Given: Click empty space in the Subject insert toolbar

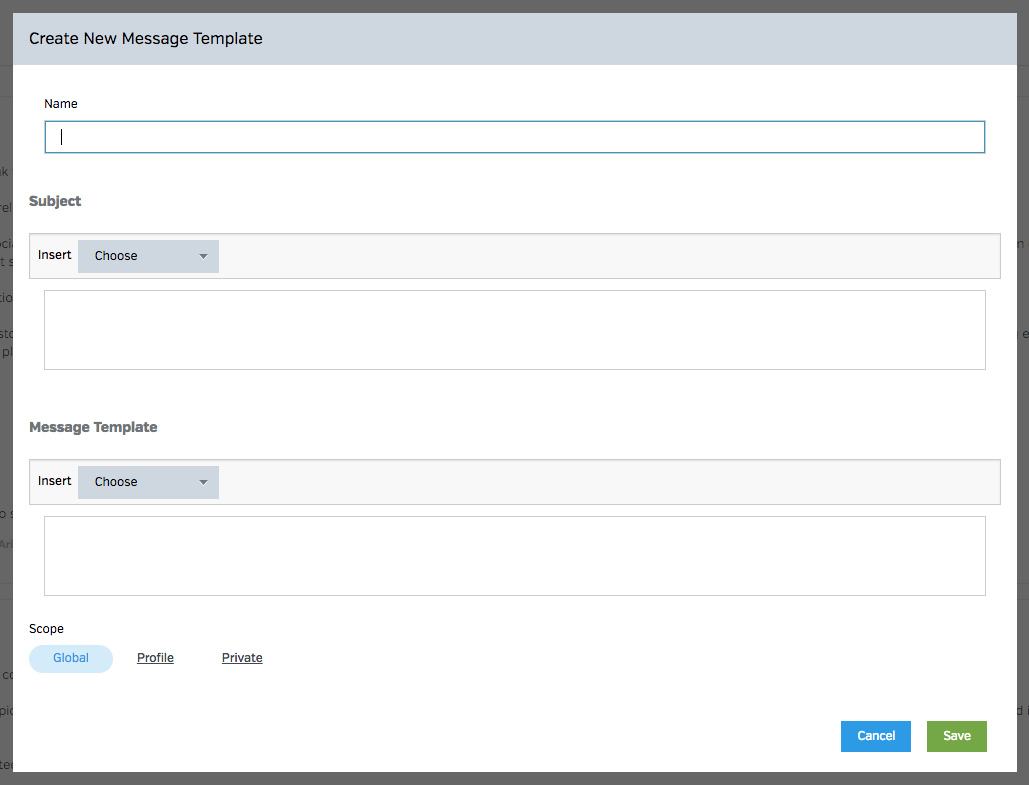Looking at the screenshot, I should [600, 256].
